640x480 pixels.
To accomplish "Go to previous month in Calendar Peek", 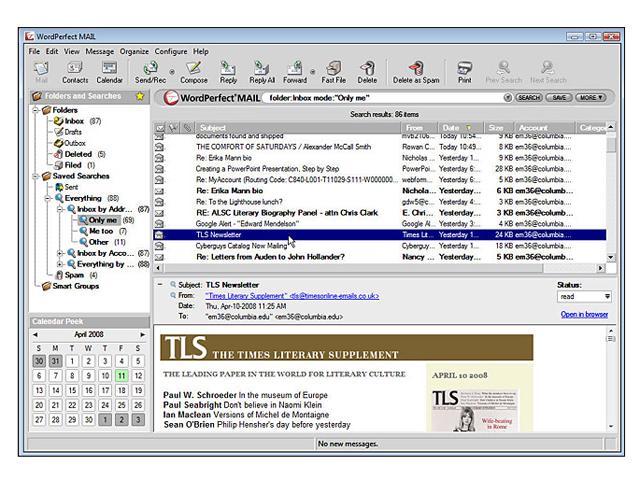I will pos(36,335).
